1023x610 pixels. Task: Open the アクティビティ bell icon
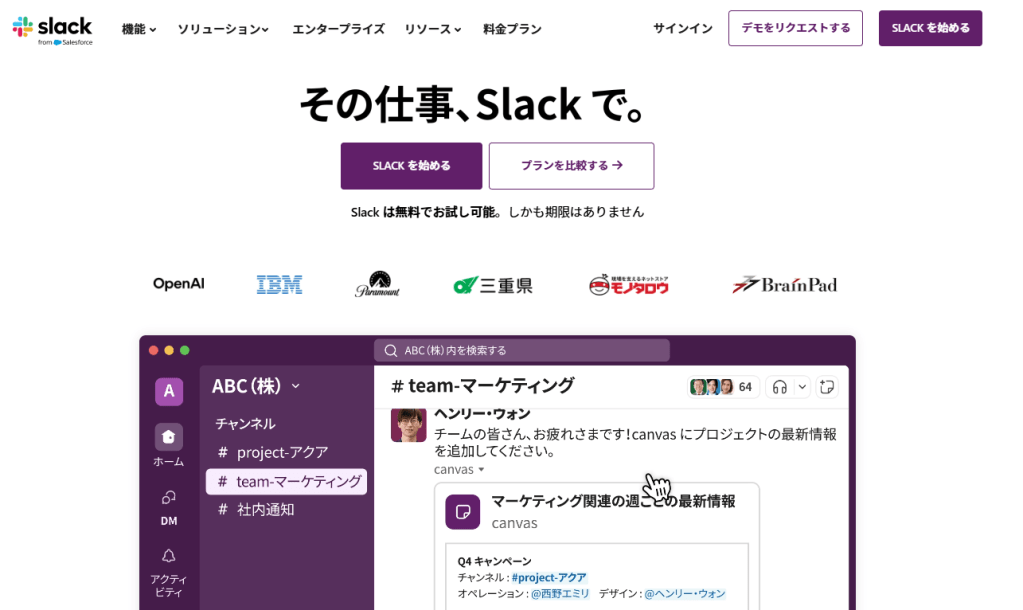168,556
